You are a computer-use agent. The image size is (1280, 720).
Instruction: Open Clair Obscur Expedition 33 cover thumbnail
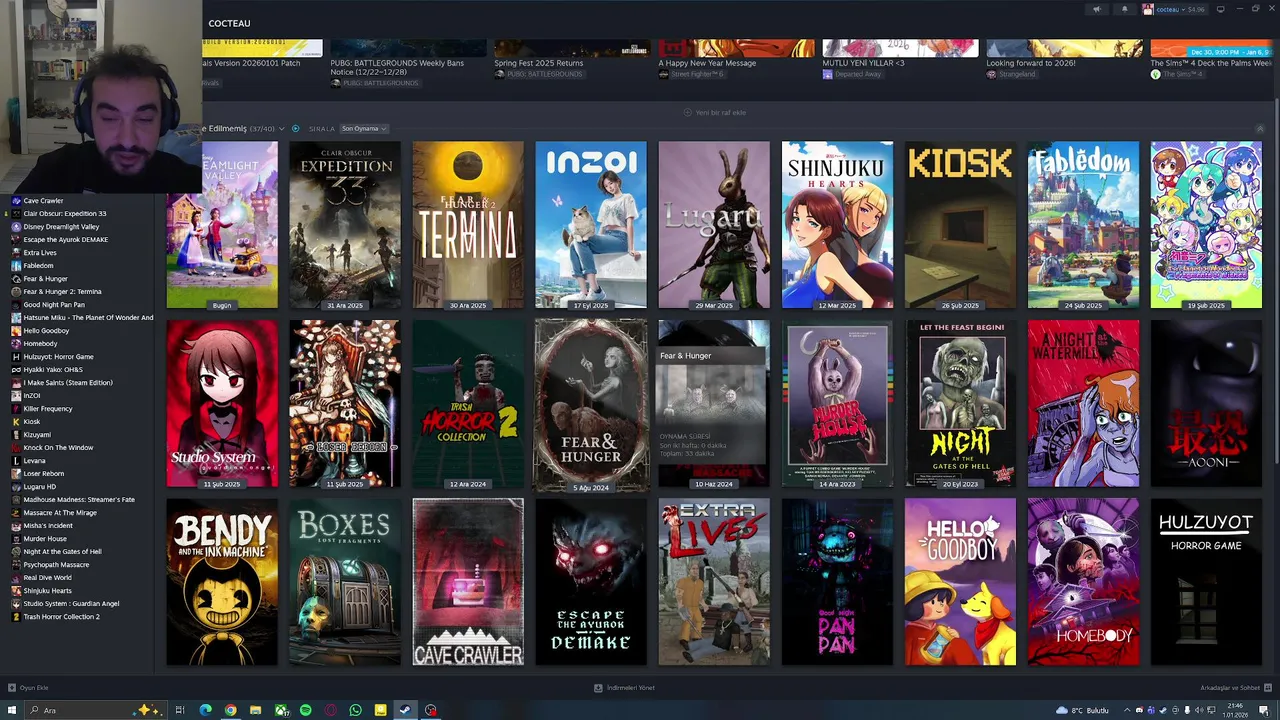(x=345, y=225)
